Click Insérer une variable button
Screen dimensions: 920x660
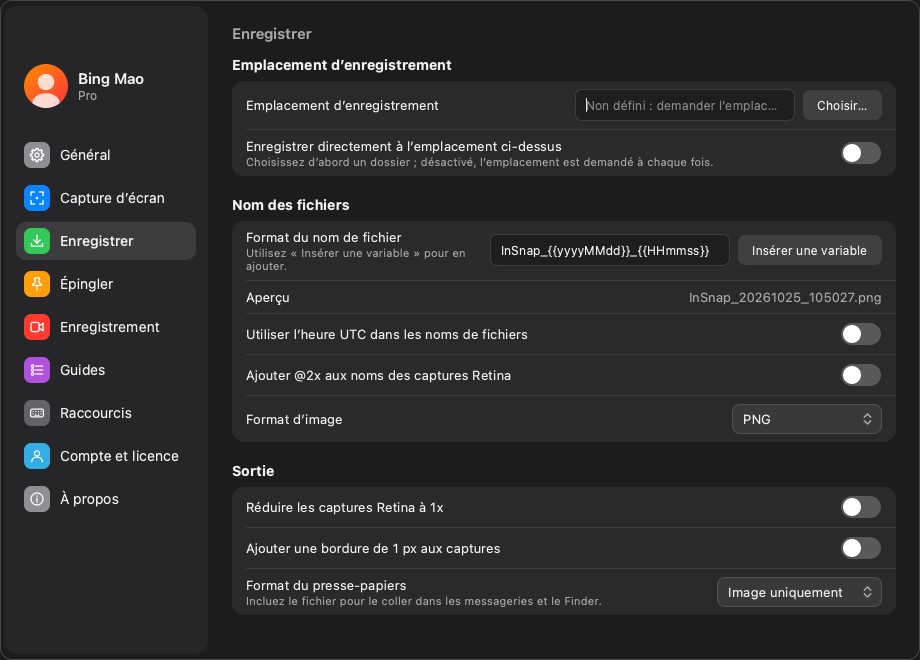(809, 251)
